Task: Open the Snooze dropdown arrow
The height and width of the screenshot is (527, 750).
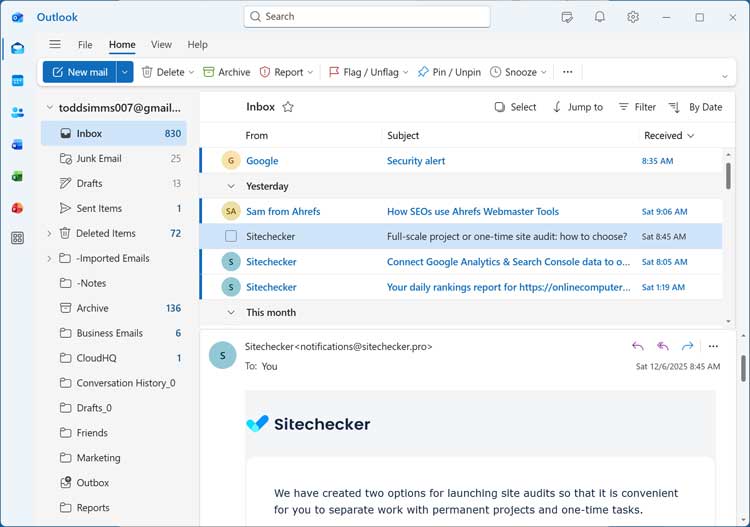Action: (x=543, y=72)
